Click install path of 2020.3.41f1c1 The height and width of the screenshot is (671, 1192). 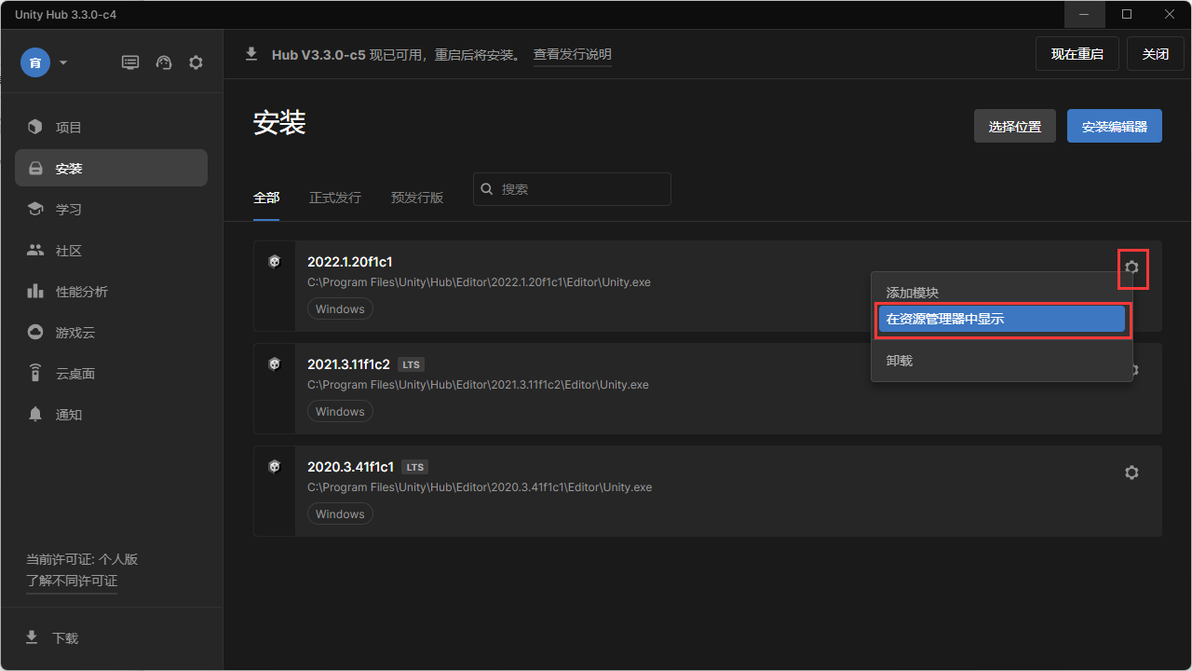click(x=480, y=487)
